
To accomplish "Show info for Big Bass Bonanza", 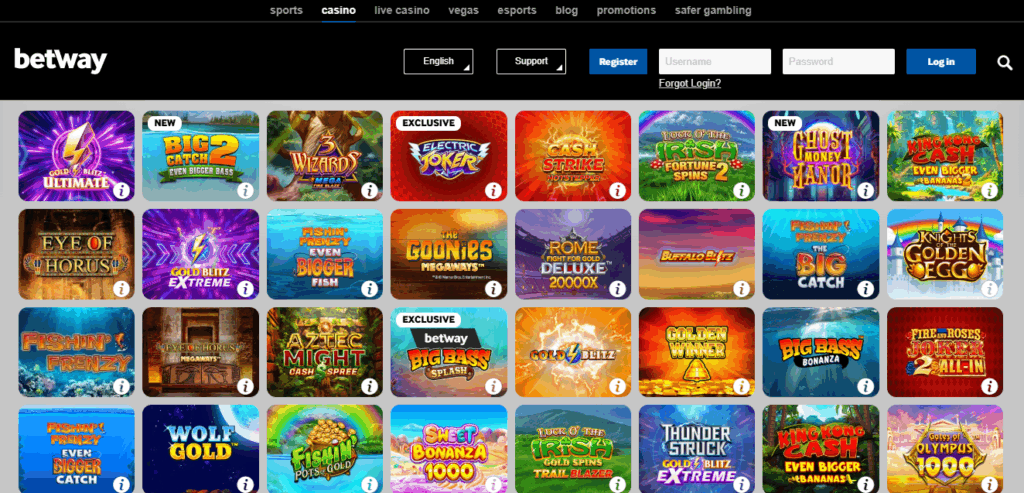I will [x=865, y=387].
